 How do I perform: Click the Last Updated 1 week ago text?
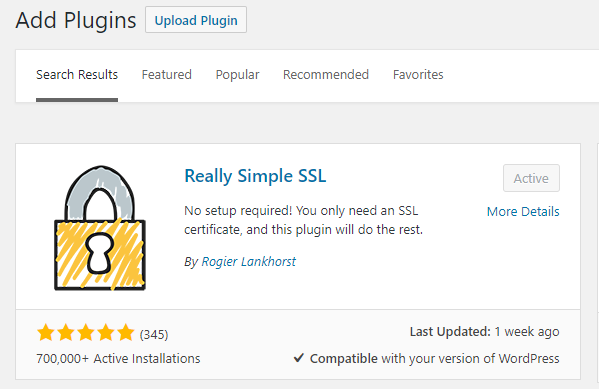click(x=484, y=332)
